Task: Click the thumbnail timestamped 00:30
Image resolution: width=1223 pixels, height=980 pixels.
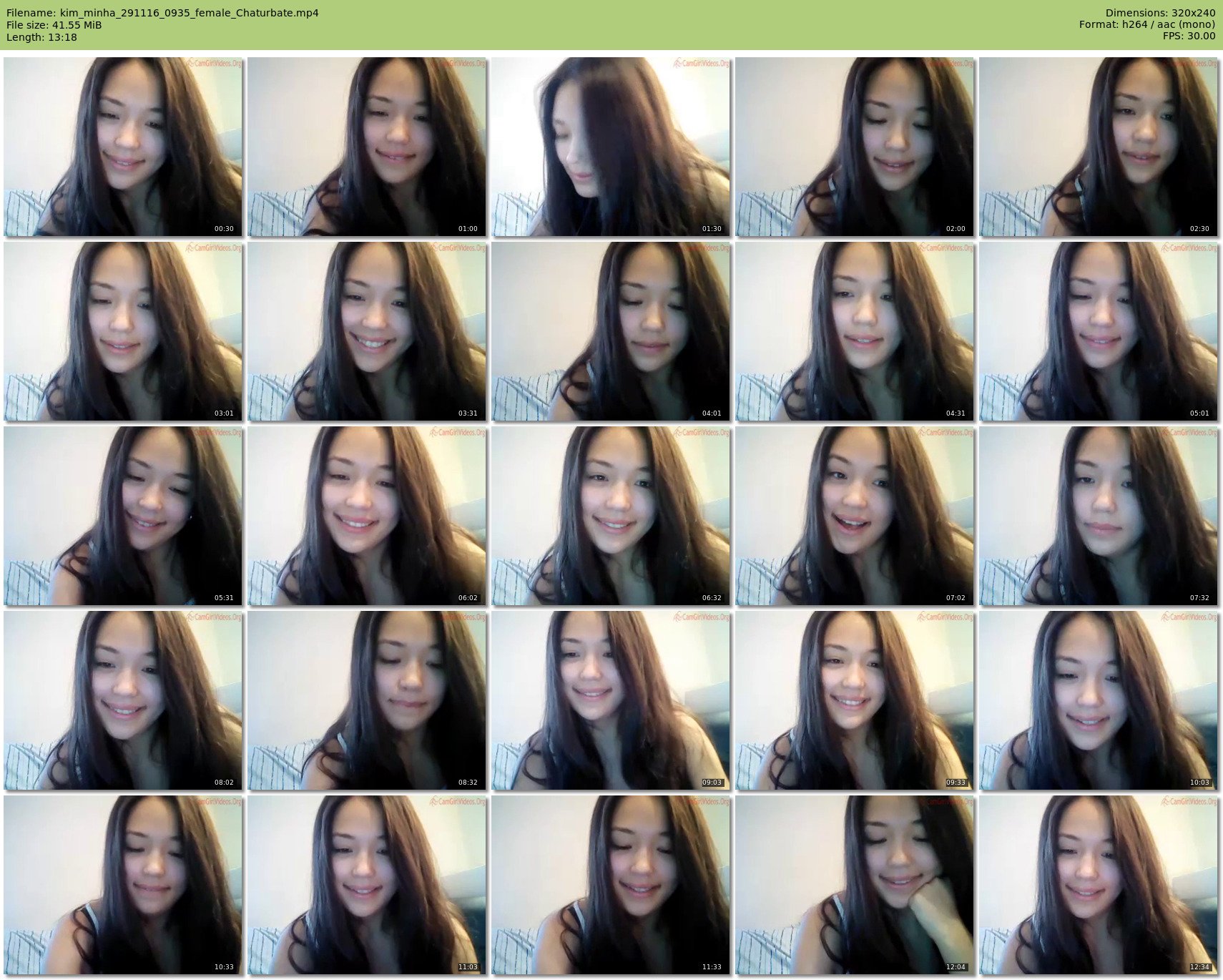Action: (123, 147)
